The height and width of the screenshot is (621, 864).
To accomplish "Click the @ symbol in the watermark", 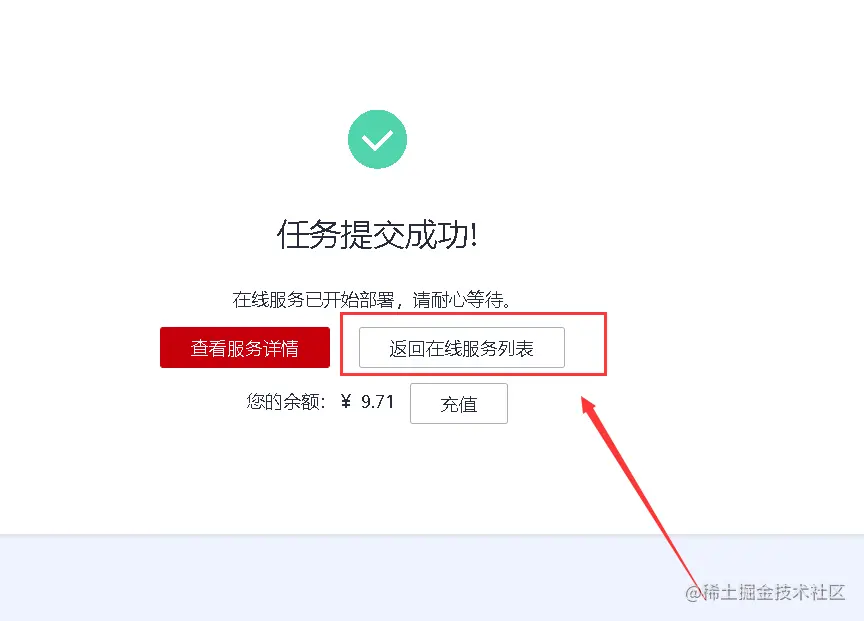I will [693, 593].
